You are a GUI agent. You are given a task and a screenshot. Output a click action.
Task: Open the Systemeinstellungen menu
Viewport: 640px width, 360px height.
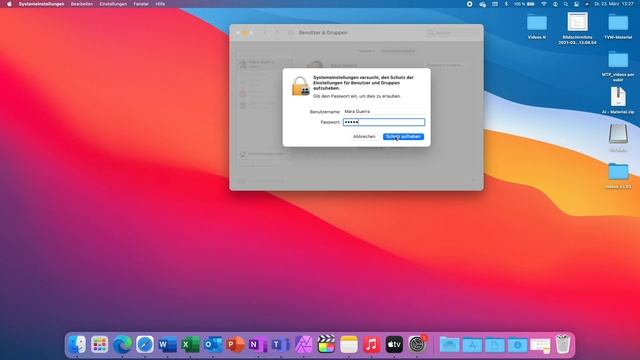coord(41,4)
